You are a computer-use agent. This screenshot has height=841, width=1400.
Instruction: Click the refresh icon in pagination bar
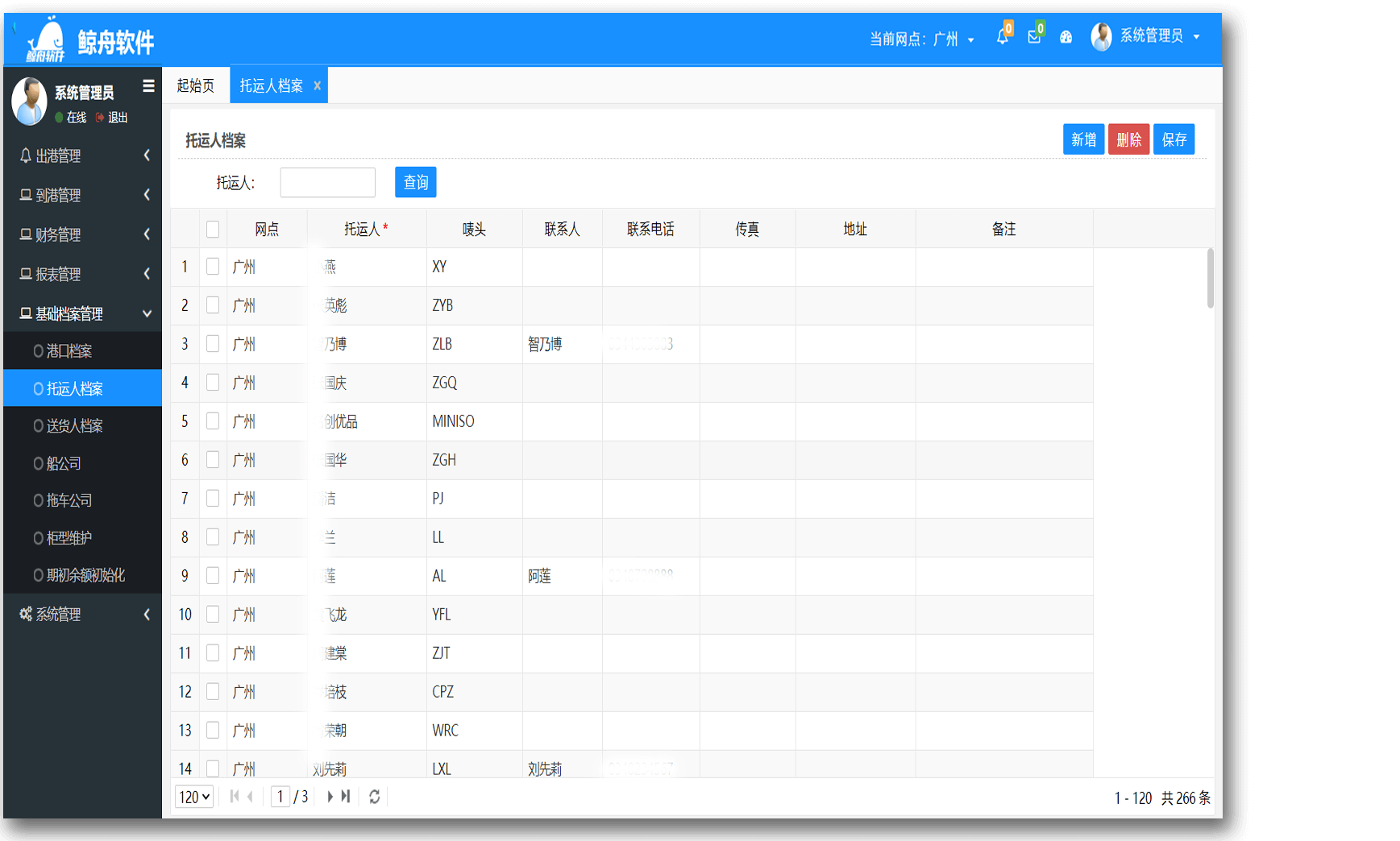[375, 797]
